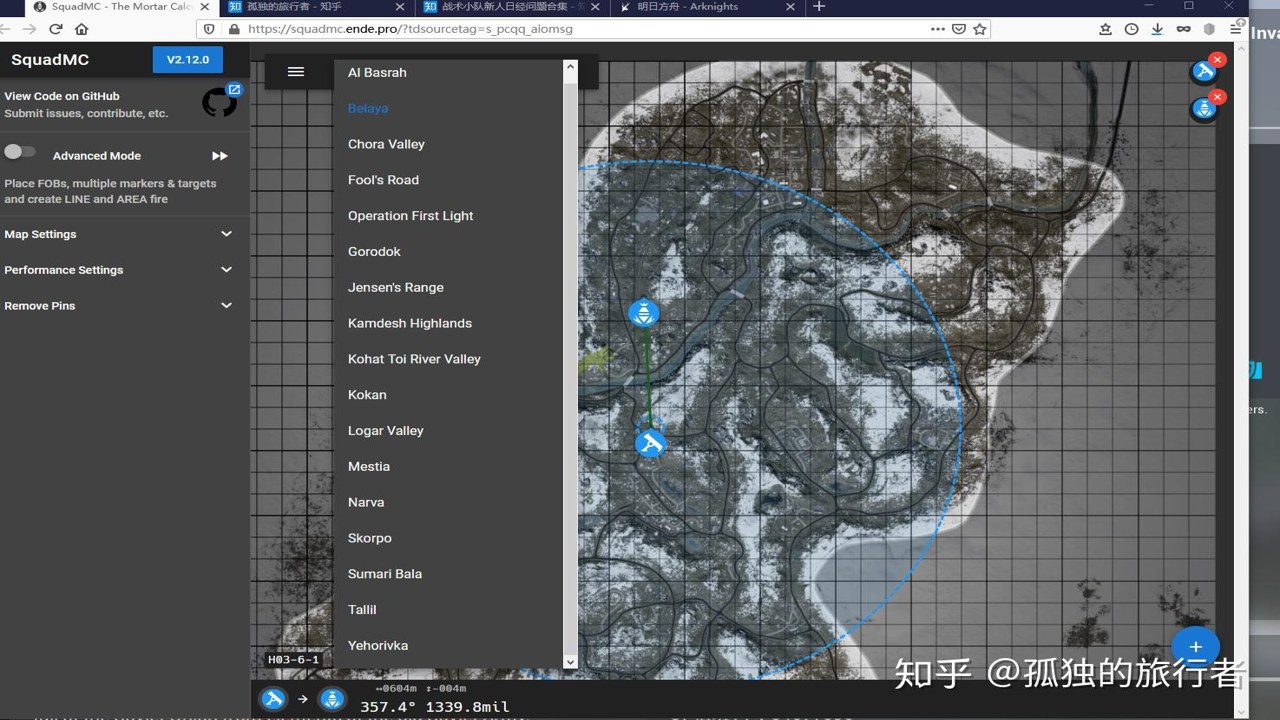1280x720 pixels.
Task: Click the V2.12.0 version button
Action: click(x=188, y=60)
